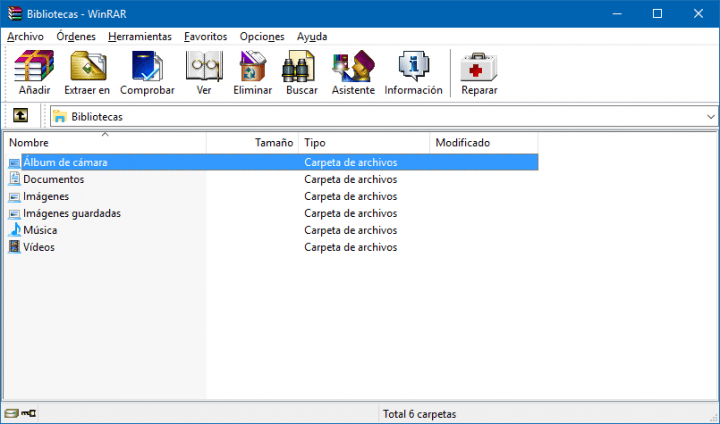Click the Música note icon
This screenshot has width=720, height=424.
[15, 230]
